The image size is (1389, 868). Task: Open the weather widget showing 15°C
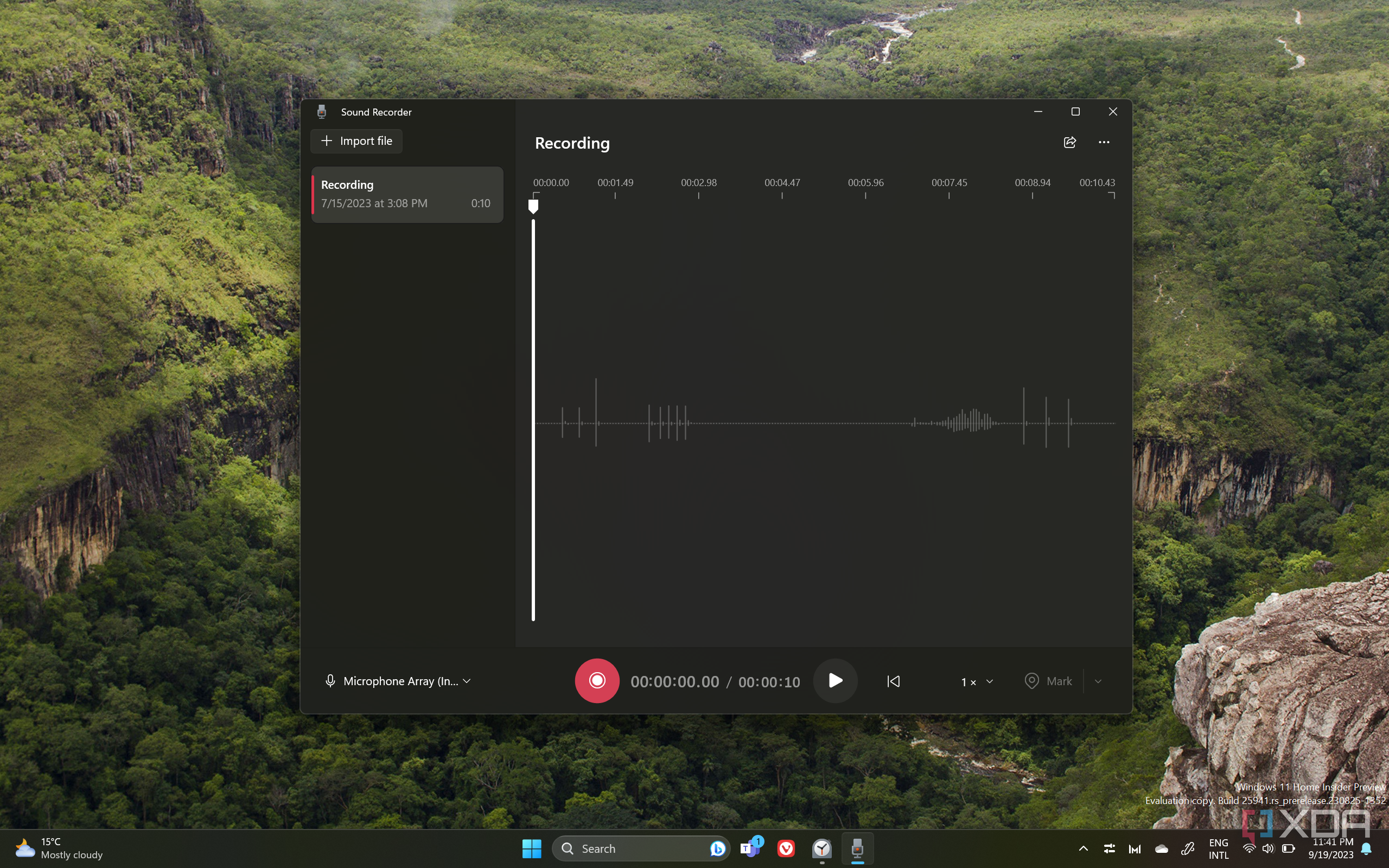point(59,848)
